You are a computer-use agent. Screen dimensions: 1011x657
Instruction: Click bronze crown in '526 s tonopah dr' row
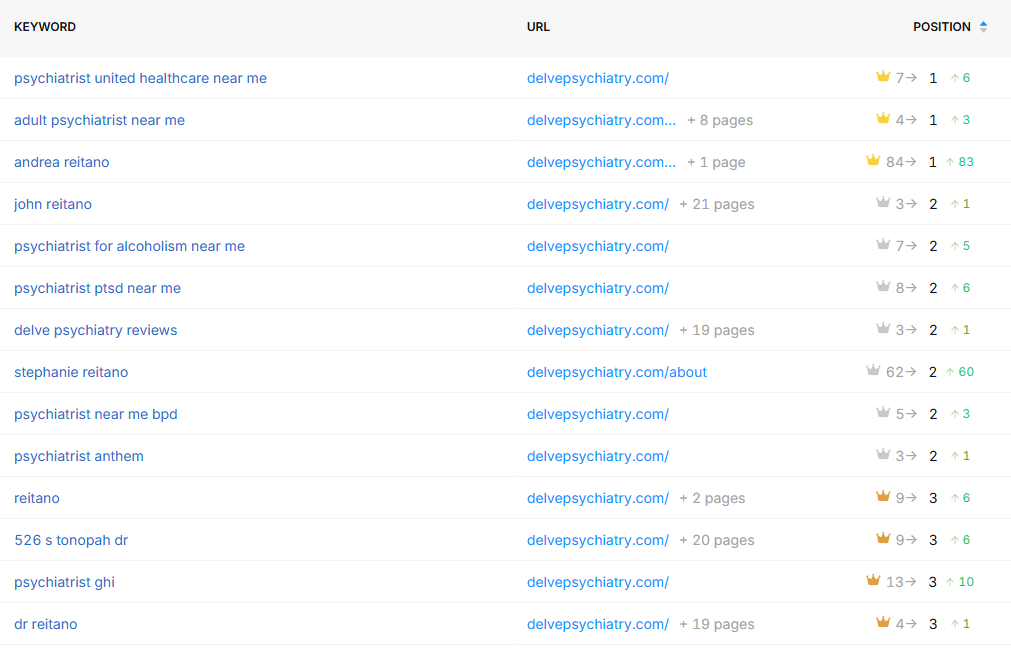[x=883, y=538]
